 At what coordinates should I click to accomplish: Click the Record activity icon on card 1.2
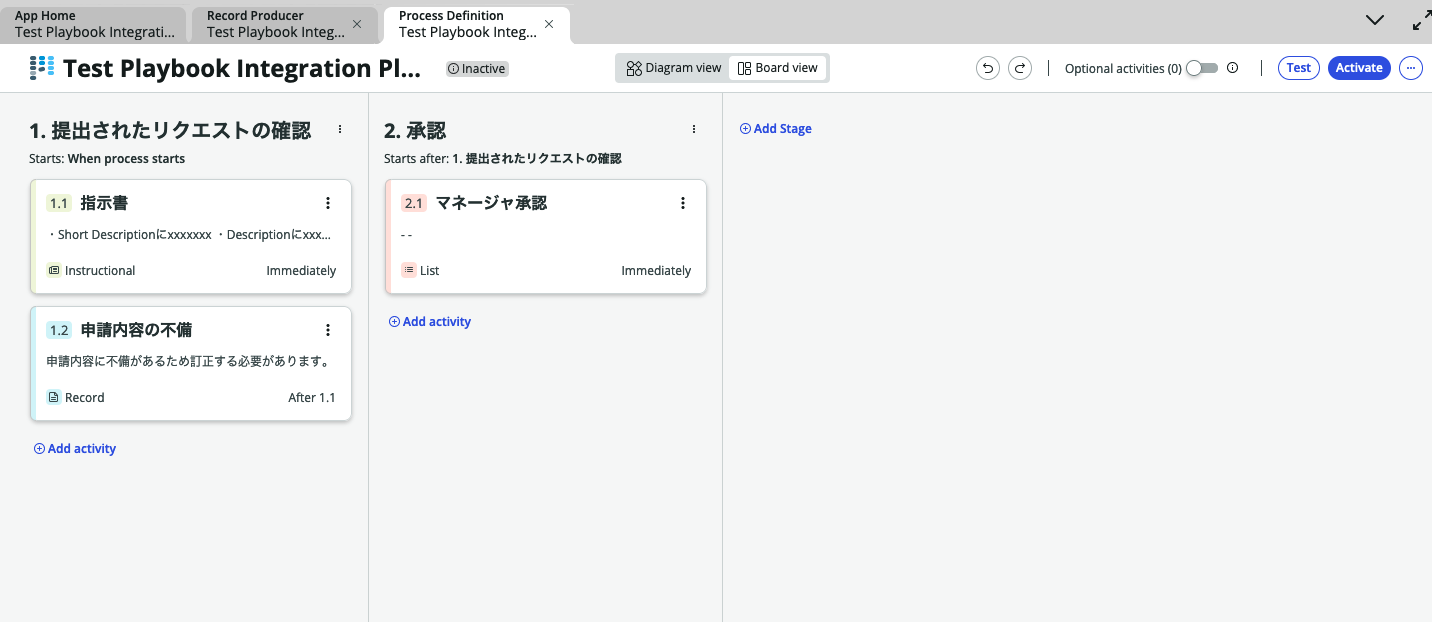click(52, 397)
